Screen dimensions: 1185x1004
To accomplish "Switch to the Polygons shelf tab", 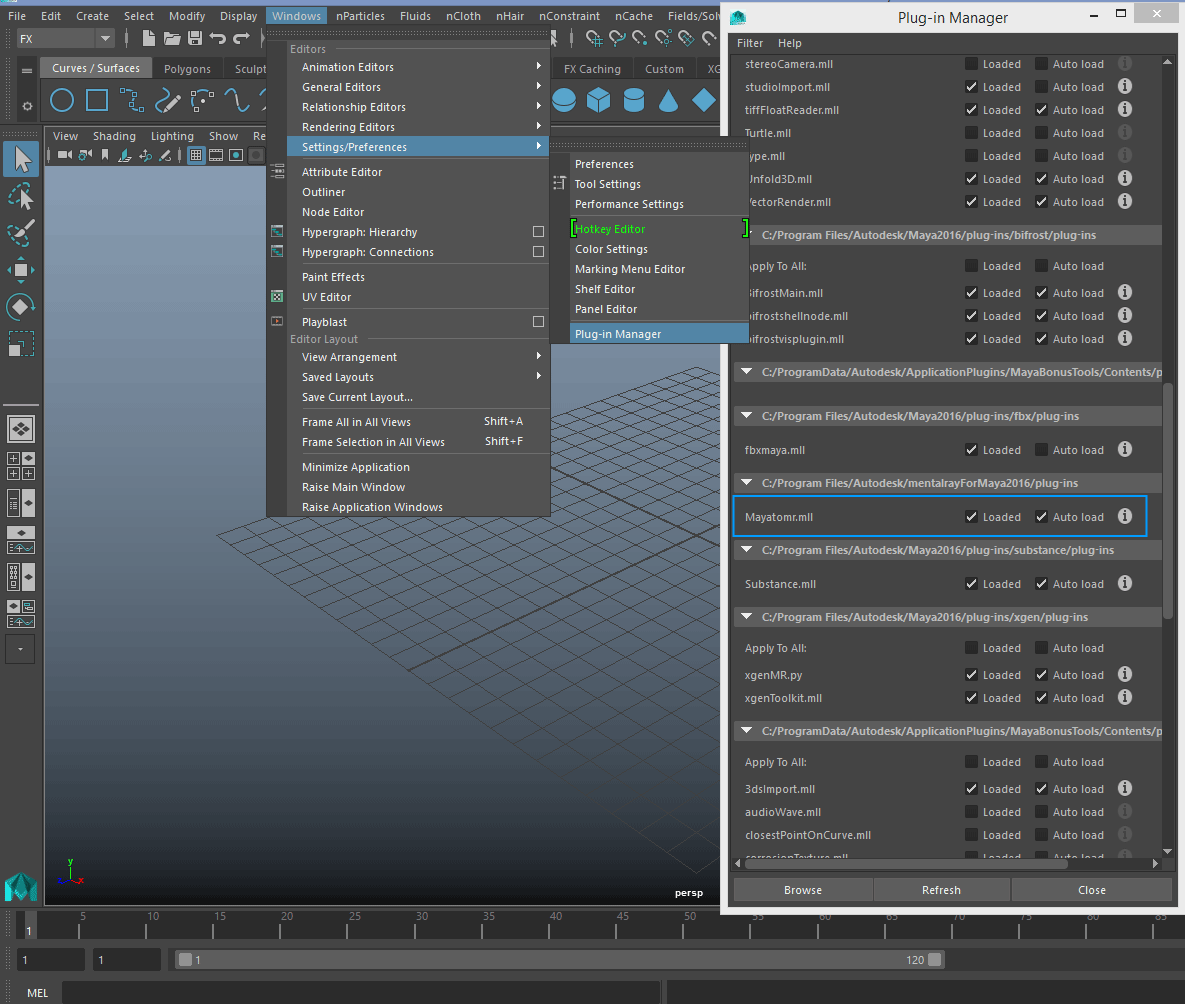I will [187, 69].
